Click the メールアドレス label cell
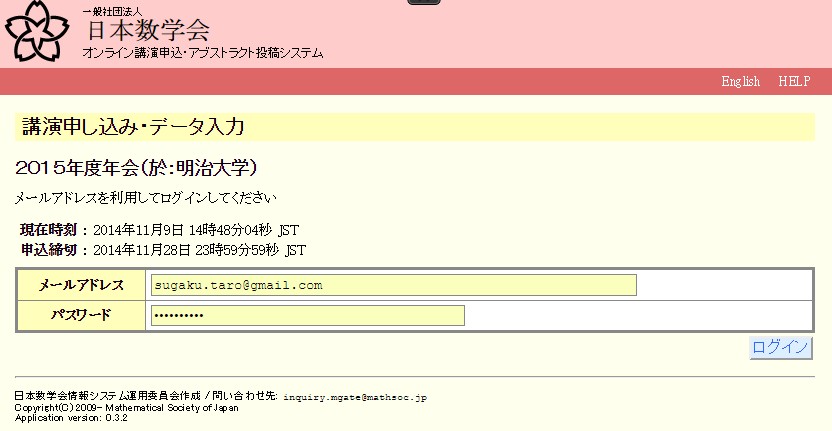Viewport: 832px width, 431px height. pyautogui.click(x=81, y=285)
